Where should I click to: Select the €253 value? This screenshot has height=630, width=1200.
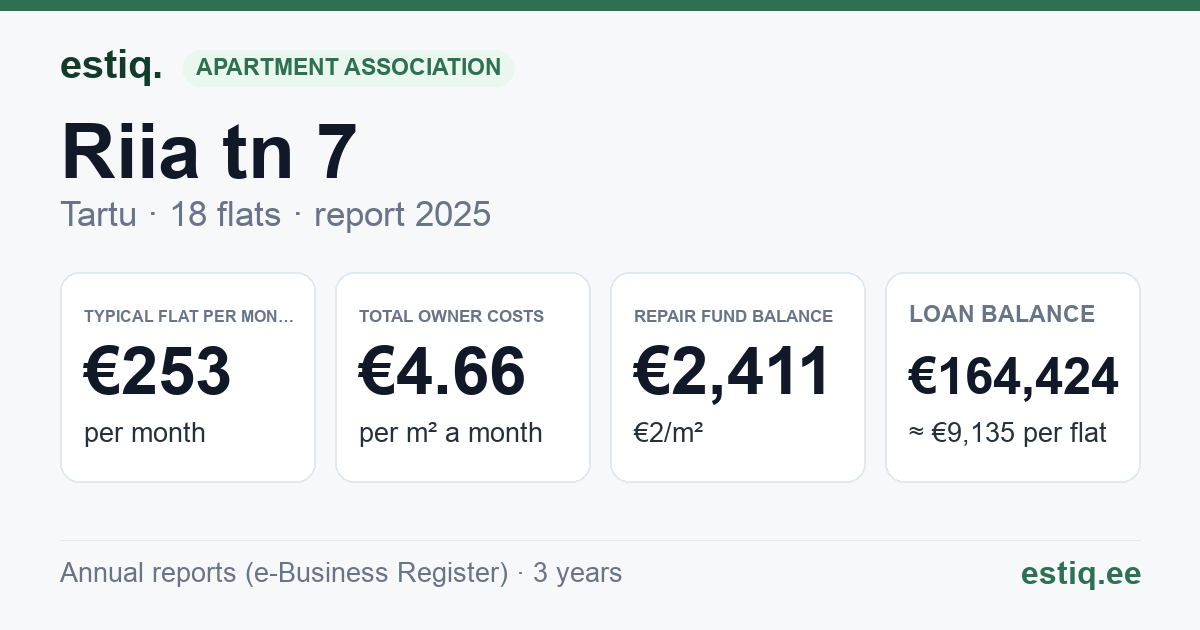click(x=158, y=372)
